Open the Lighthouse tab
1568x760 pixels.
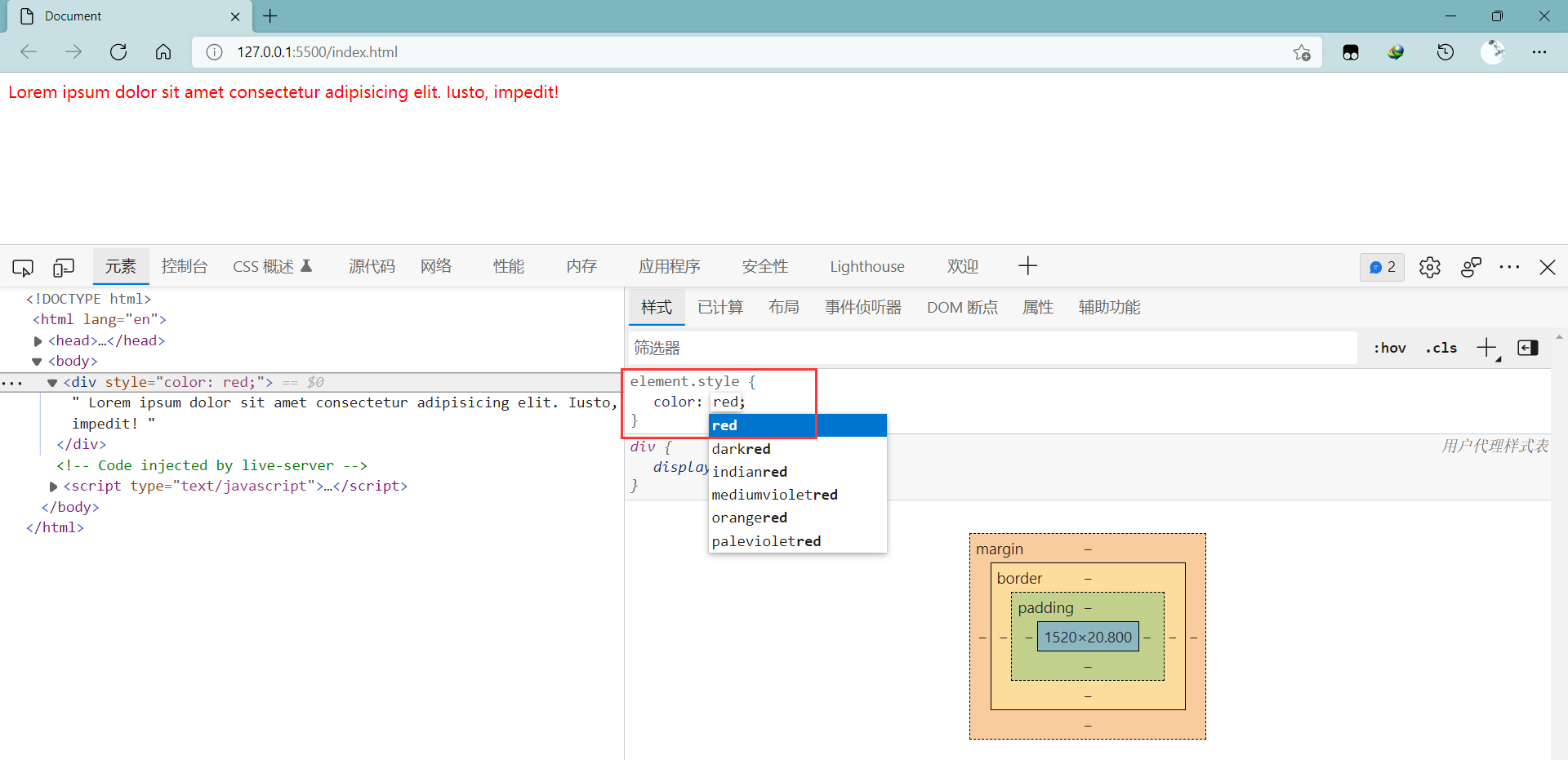pos(867,267)
